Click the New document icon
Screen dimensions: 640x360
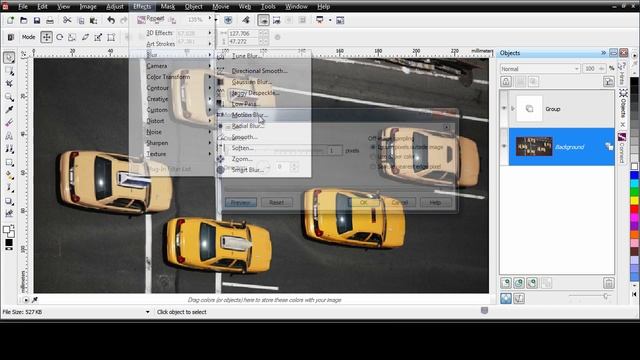pyautogui.click(x=10, y=20)
